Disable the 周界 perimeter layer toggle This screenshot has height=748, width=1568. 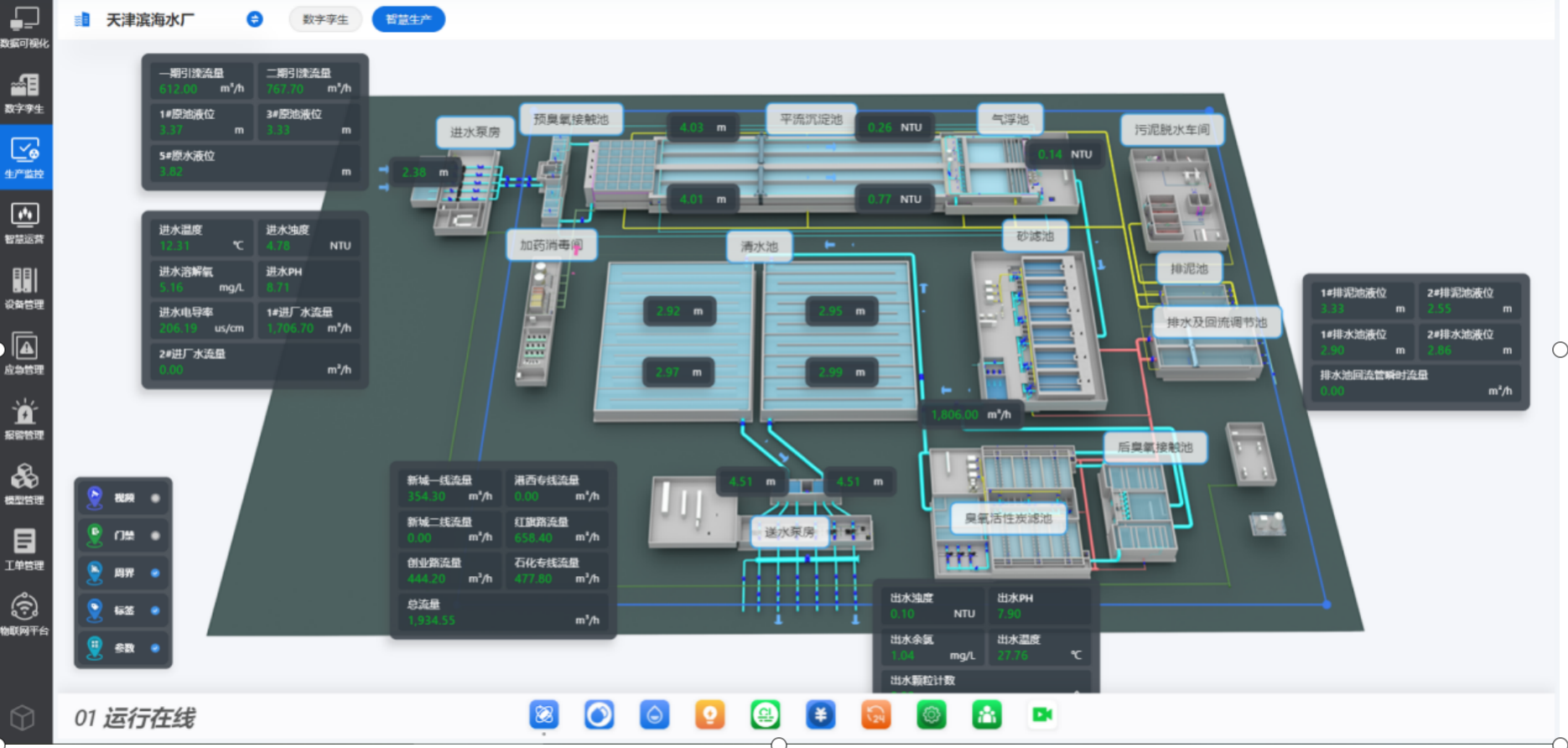click(x=155, y=574)
